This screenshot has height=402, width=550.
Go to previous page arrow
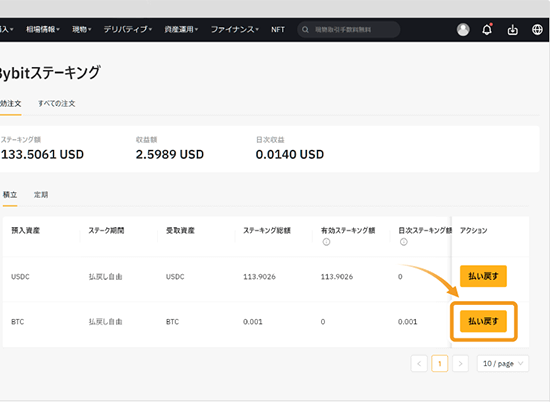click(x=419, y=363)
